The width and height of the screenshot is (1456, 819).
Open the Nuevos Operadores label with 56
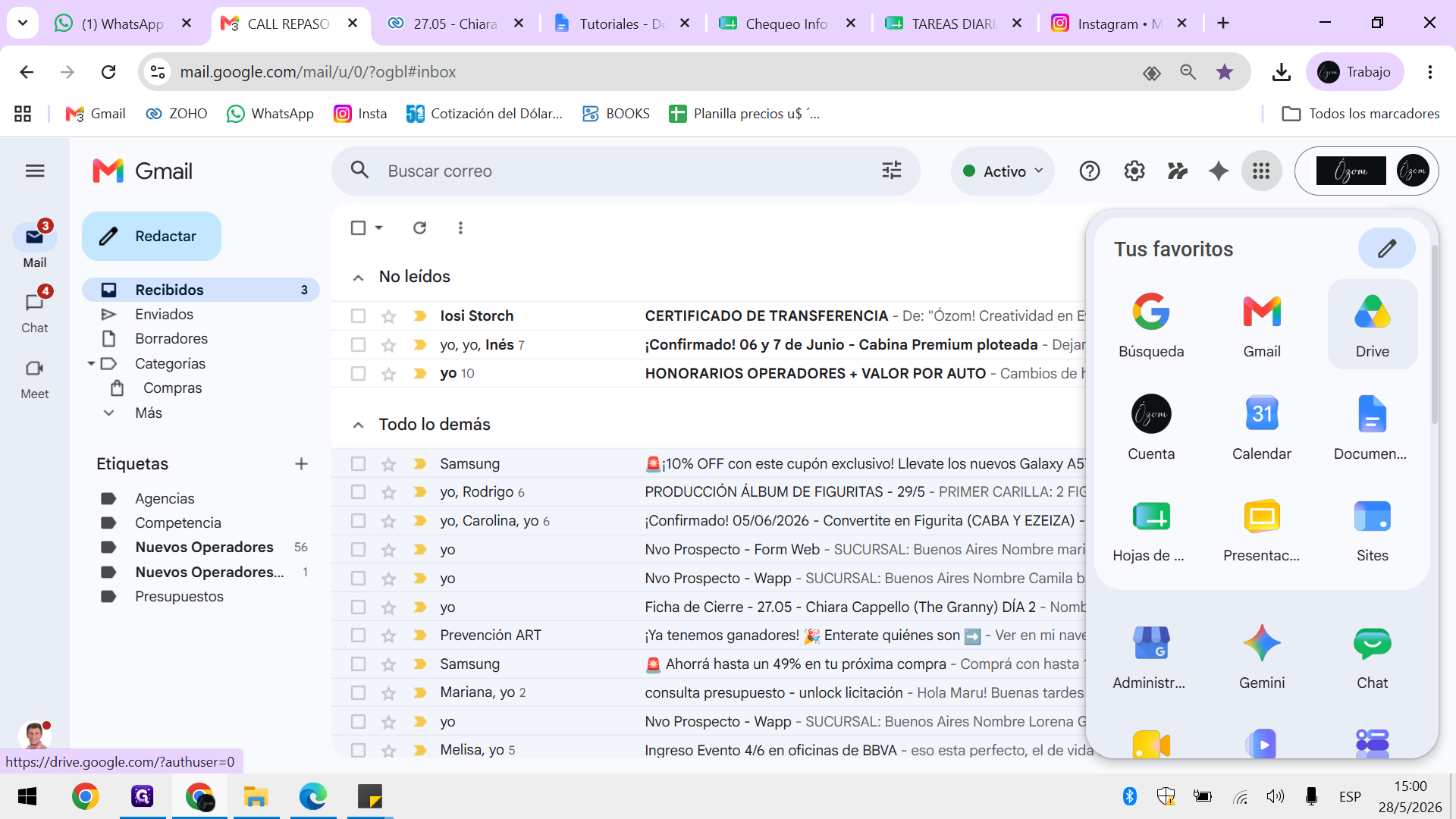click(204, 548)
